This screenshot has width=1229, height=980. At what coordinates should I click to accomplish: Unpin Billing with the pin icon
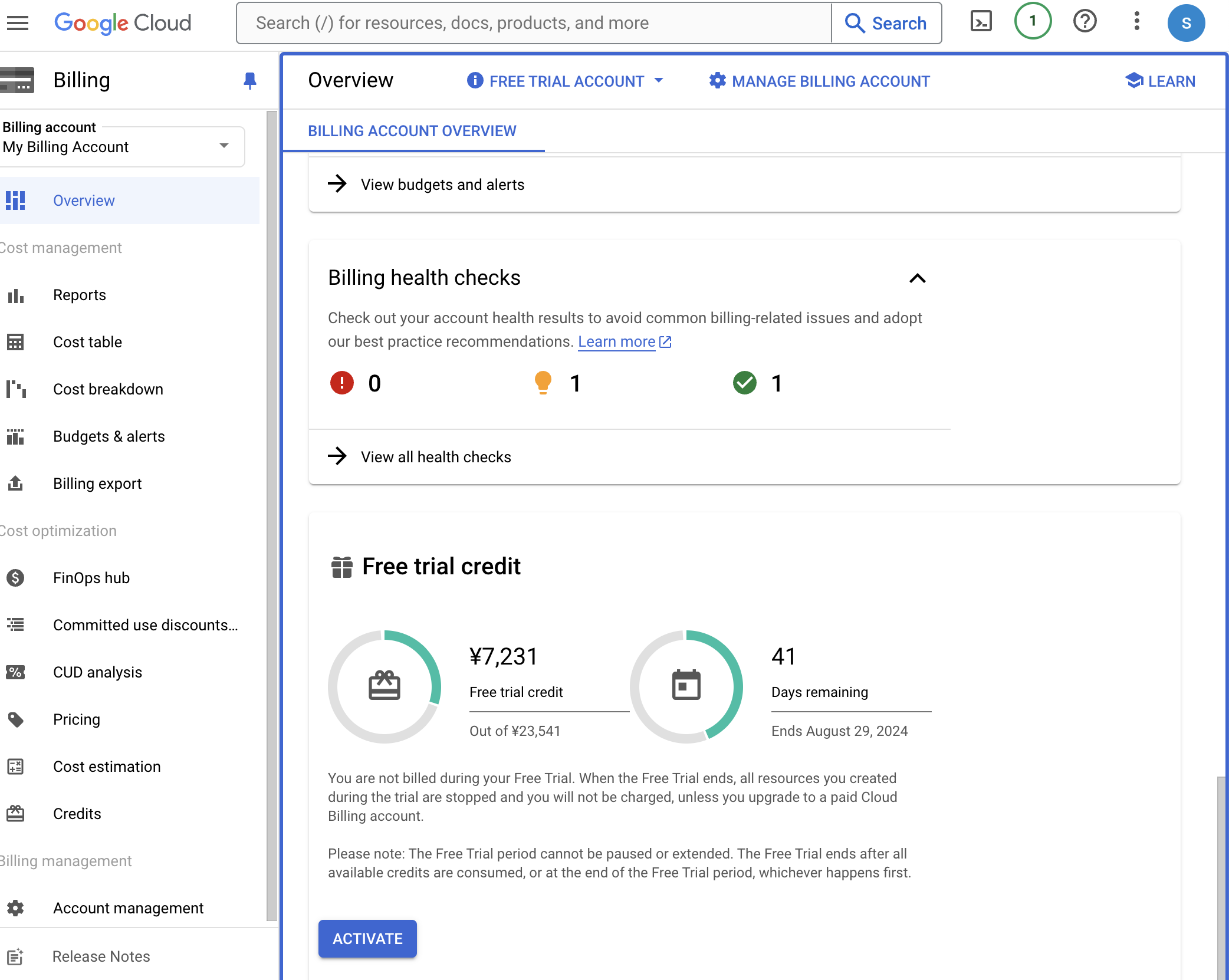tap(249, 81)
